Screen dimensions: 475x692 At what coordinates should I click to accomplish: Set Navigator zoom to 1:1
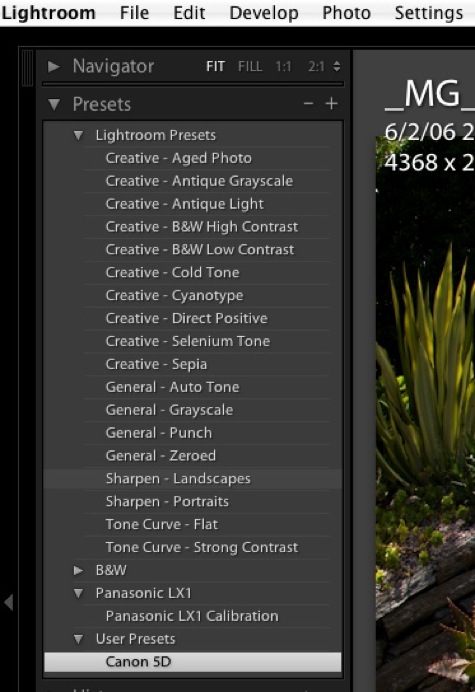coord(283,67)
